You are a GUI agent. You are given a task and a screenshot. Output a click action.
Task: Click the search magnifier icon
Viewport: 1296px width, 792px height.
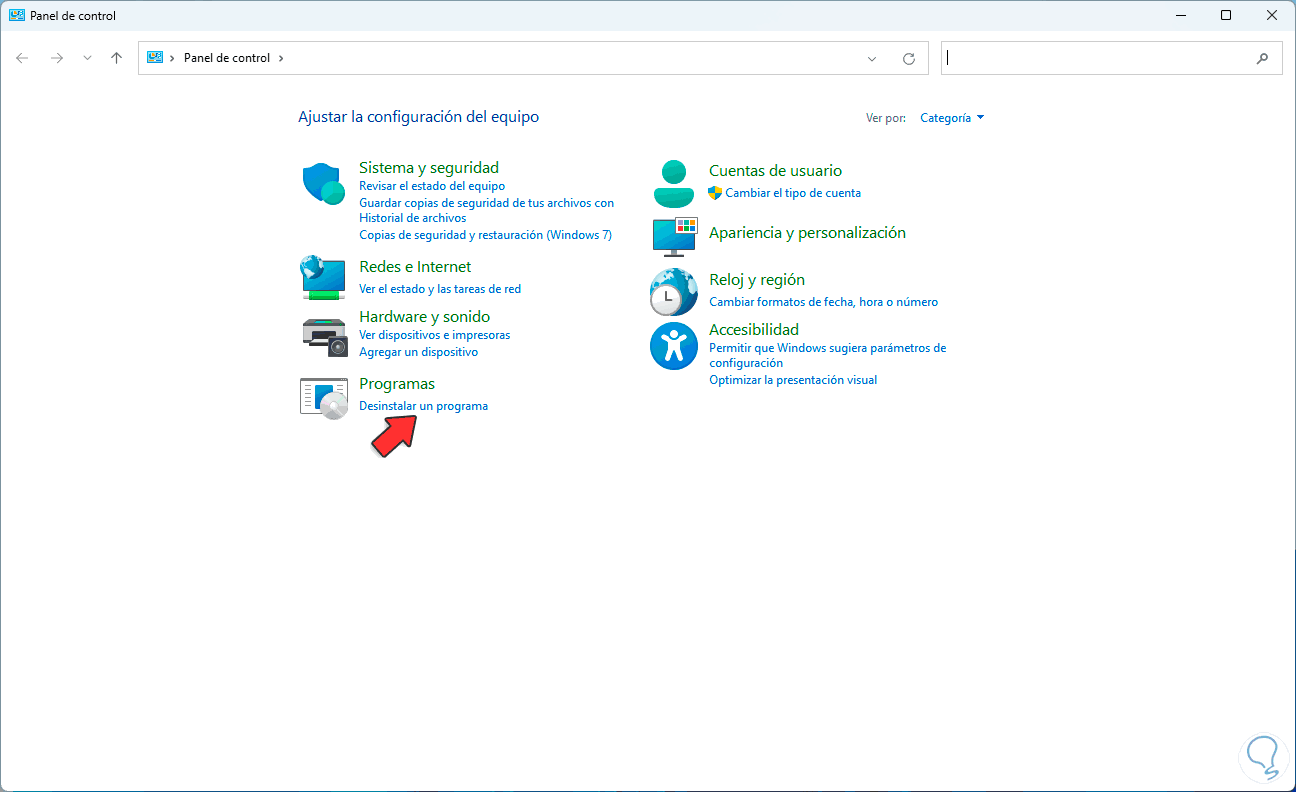pos(1262,58)
